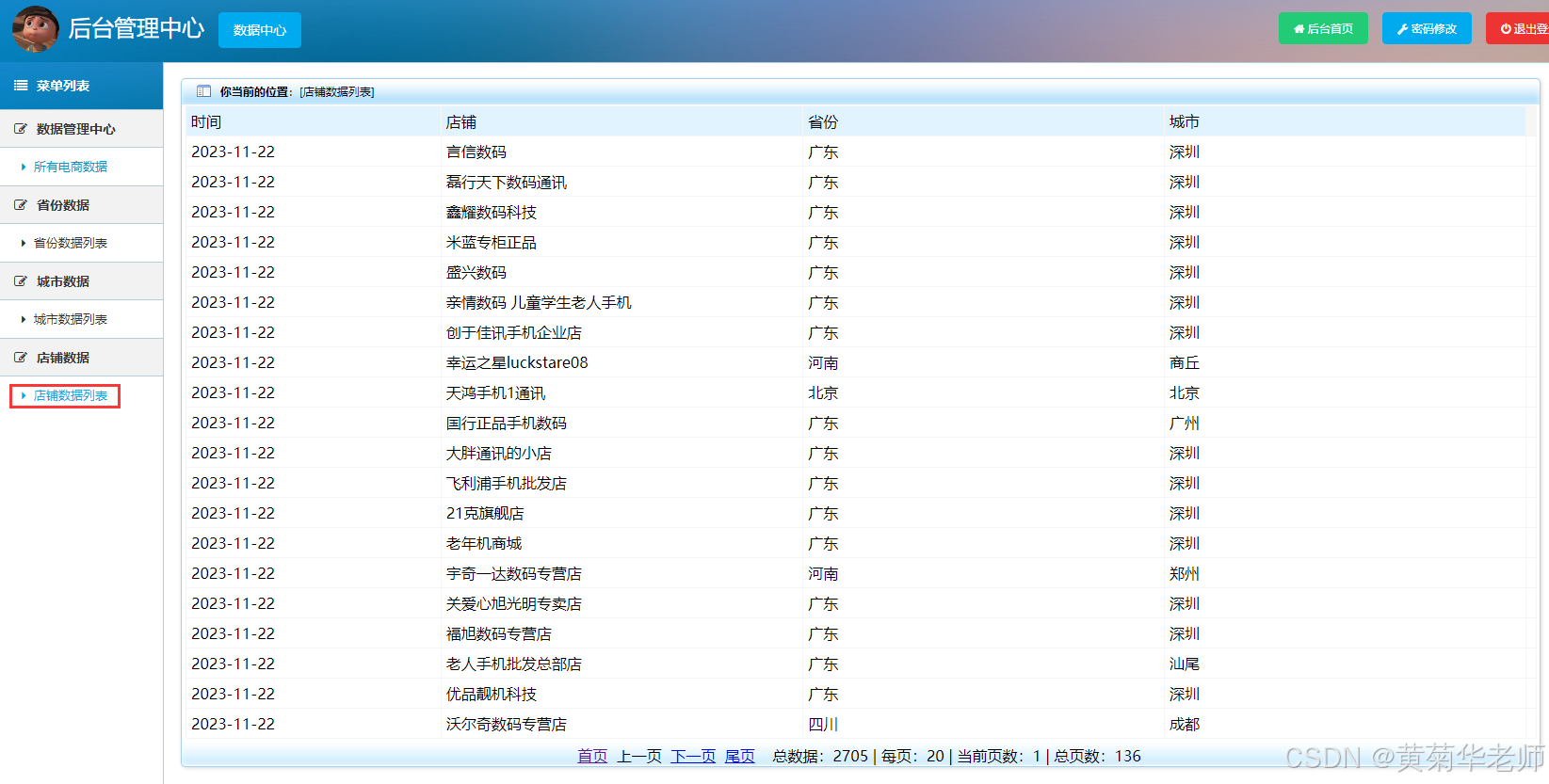1549x784 pixels.
Task: Select shop name 沃尔奇数码专营店
Action: (x=507, y=724)
